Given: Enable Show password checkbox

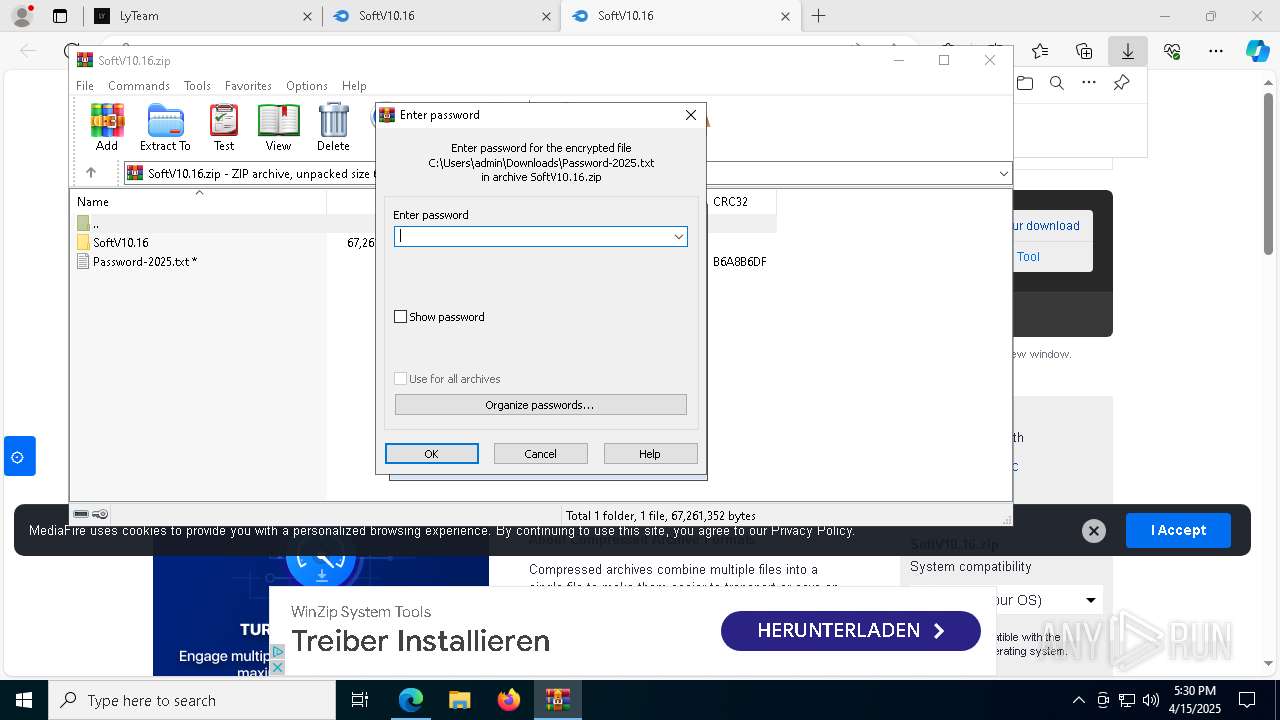Looking at the screenshot, I should 401,317.
